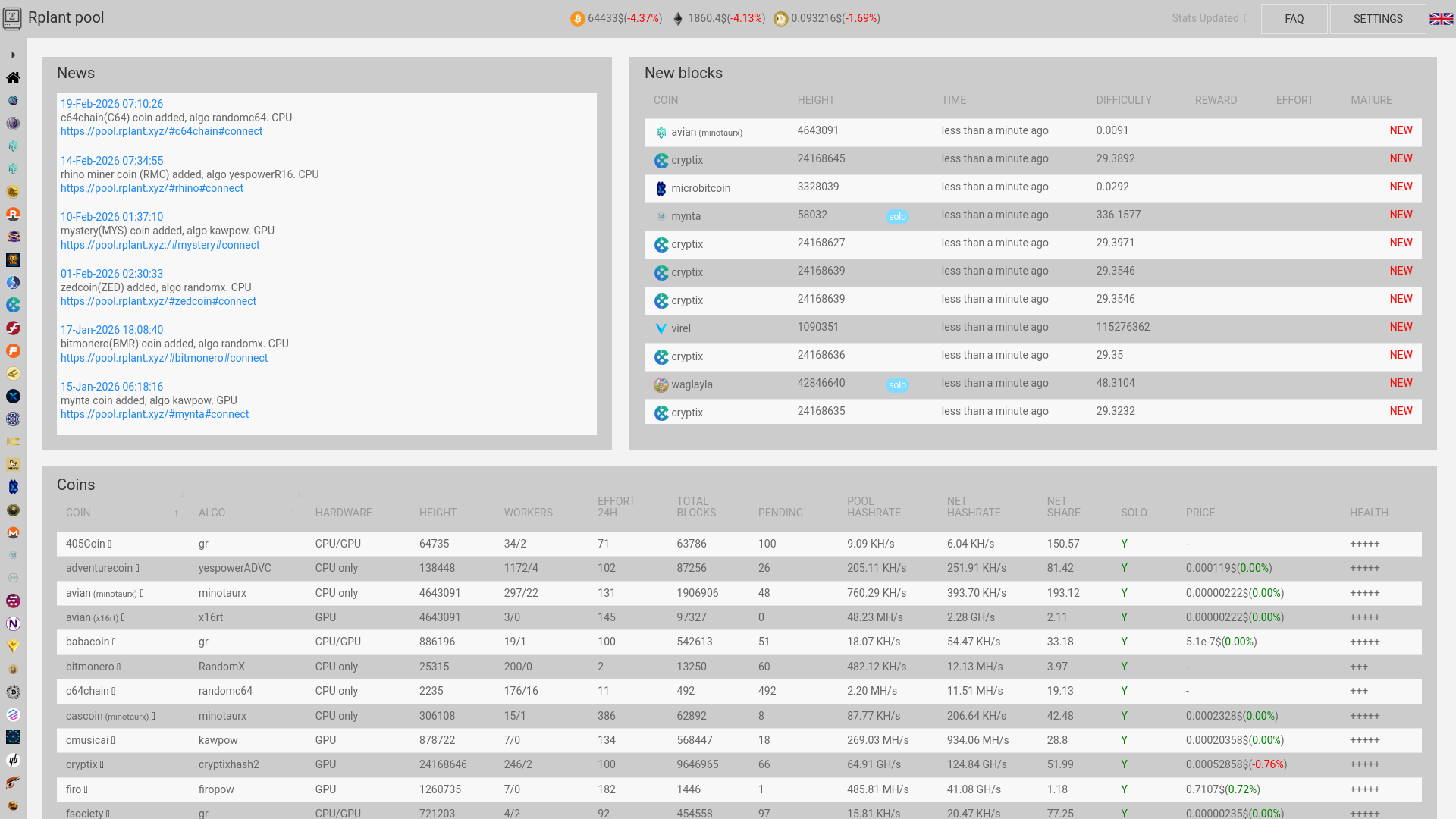This screenshot has width=1456, height=819.
Task: Expand the left sidebar arrow
Action: tap(13, 55)
